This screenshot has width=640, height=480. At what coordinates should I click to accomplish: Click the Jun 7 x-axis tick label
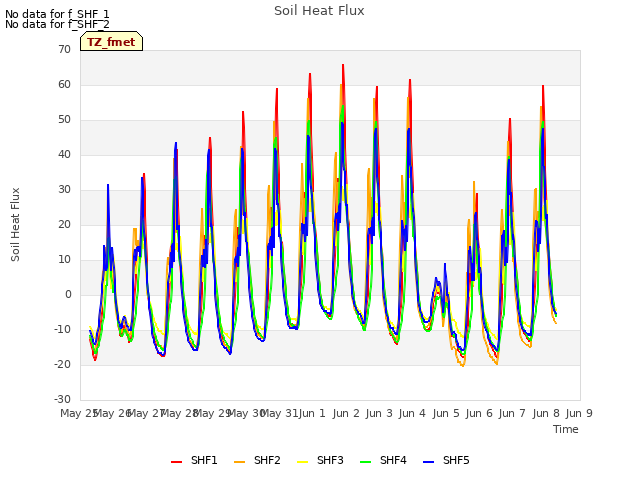512,413
